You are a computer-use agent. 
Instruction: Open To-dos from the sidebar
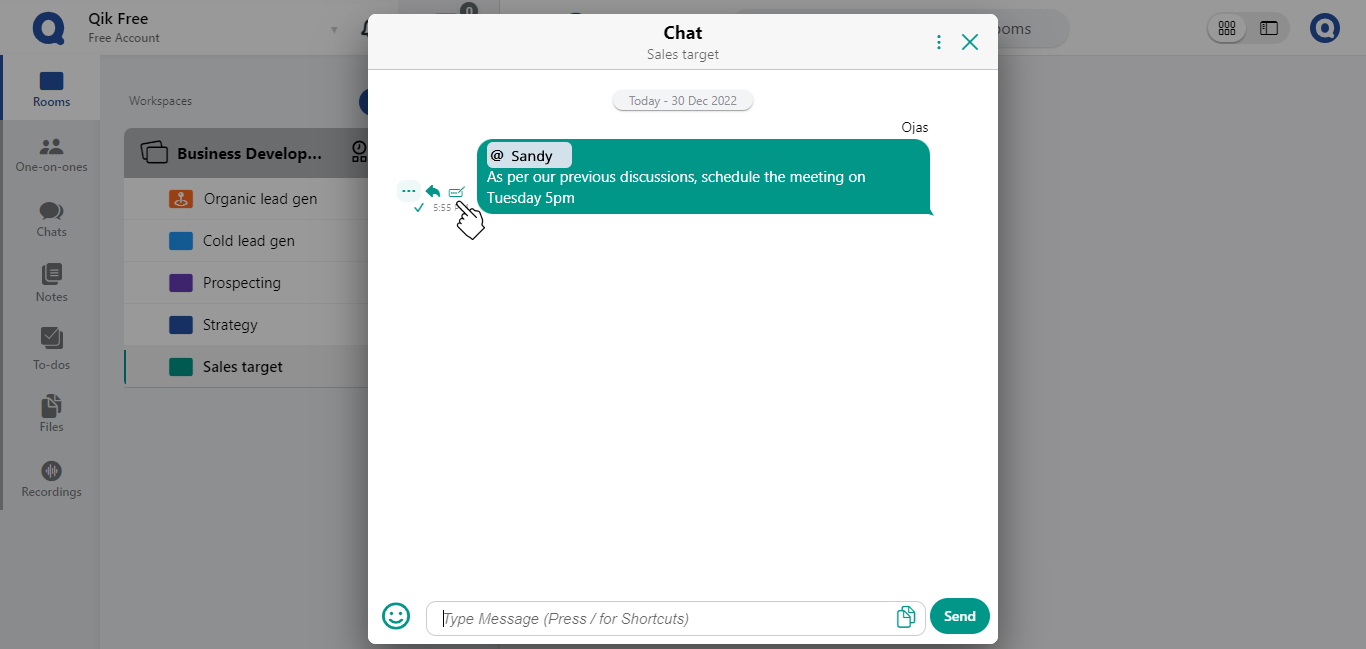pyautogui.click(x=51, y=350)
